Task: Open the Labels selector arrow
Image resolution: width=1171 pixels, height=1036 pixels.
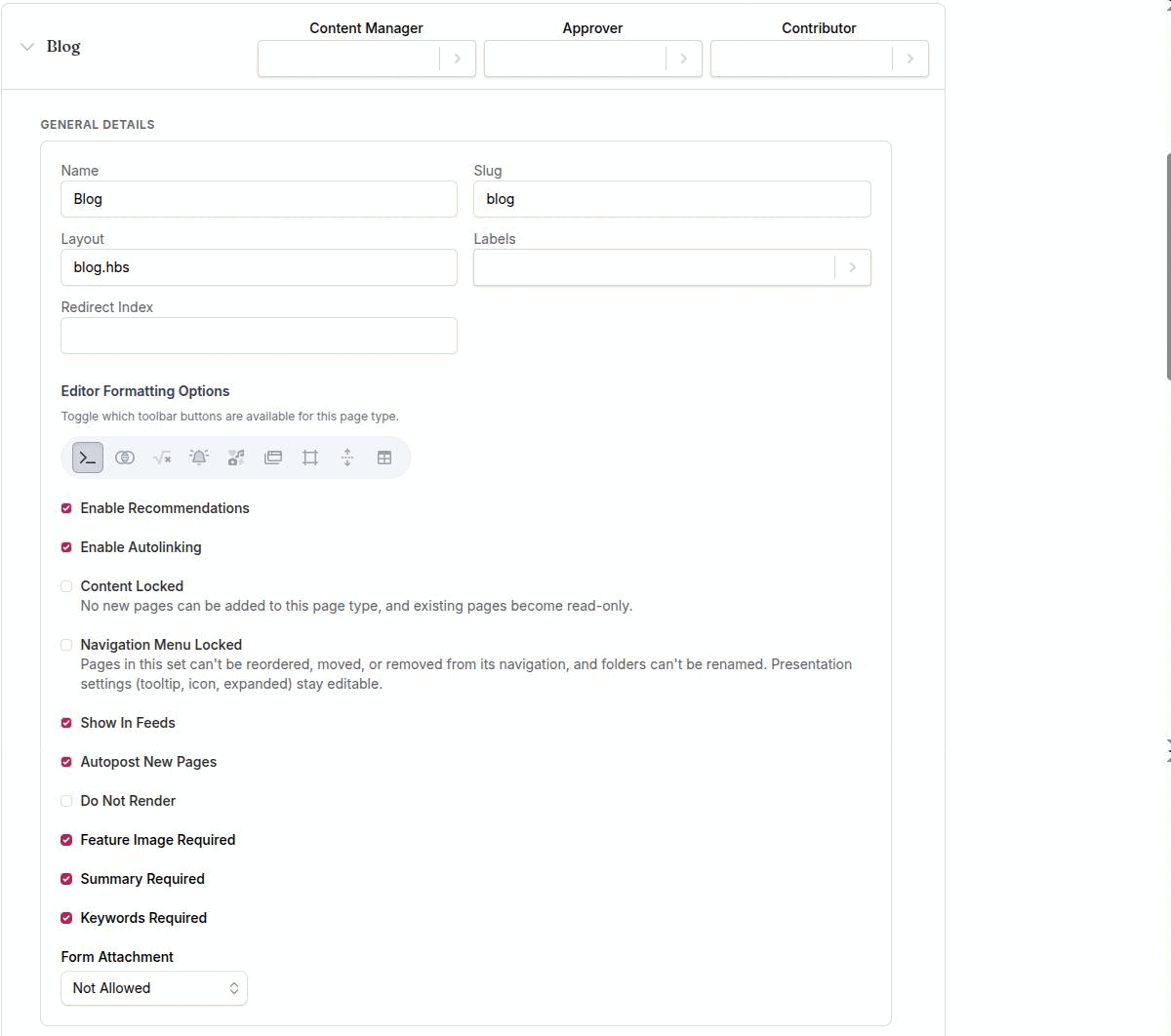Action: click(x=852, y=267)
